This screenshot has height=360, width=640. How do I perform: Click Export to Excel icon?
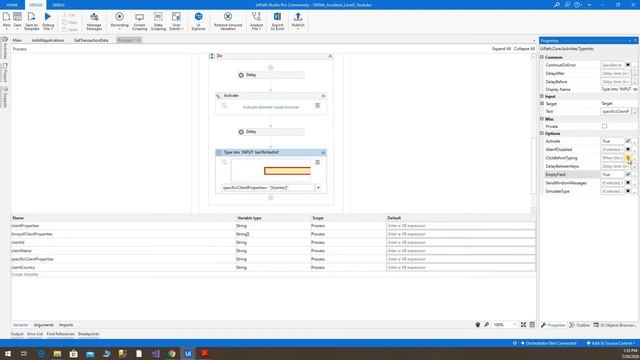click(x=277, y=17)
